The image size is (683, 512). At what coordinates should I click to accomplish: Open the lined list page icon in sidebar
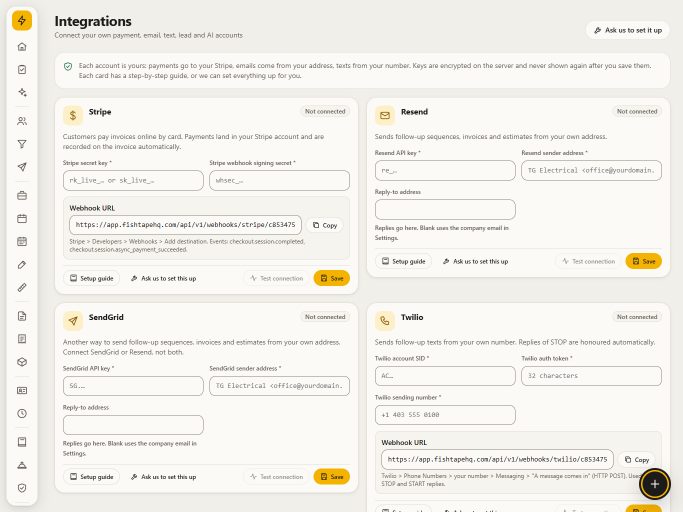[22, 339]
